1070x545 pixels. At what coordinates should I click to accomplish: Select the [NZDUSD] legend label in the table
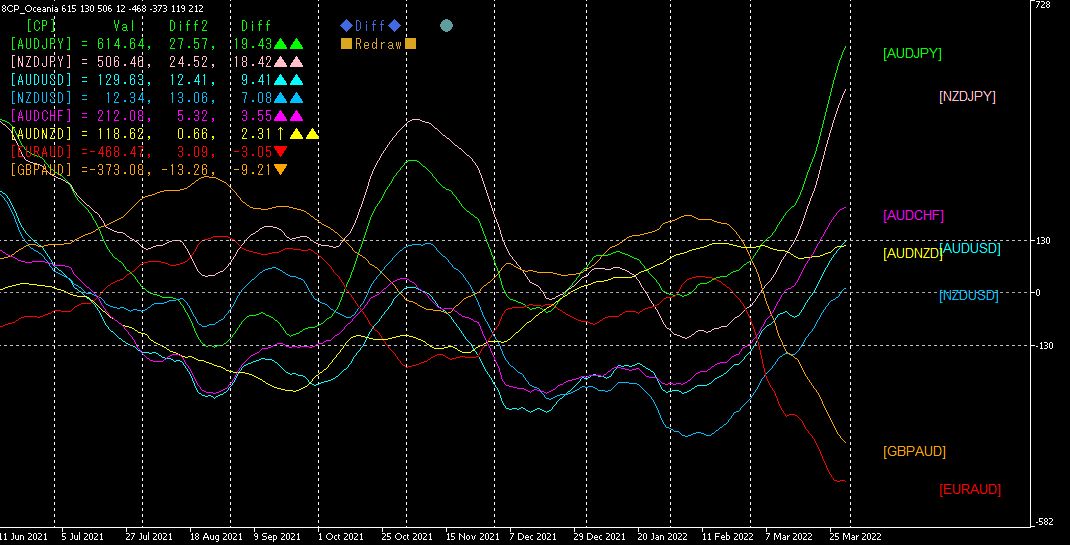click(41, 98)
